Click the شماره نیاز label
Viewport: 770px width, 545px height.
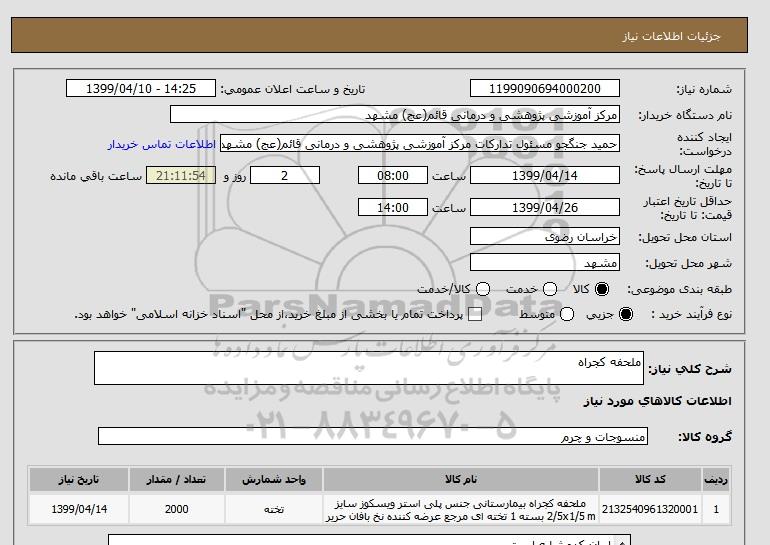pyautogui.click(x=704, y=89)
